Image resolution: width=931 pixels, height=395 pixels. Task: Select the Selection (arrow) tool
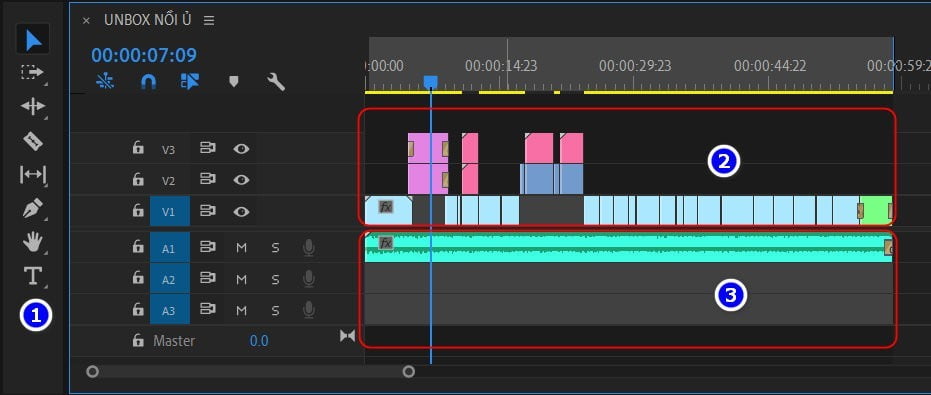click(x=33, y=39)
